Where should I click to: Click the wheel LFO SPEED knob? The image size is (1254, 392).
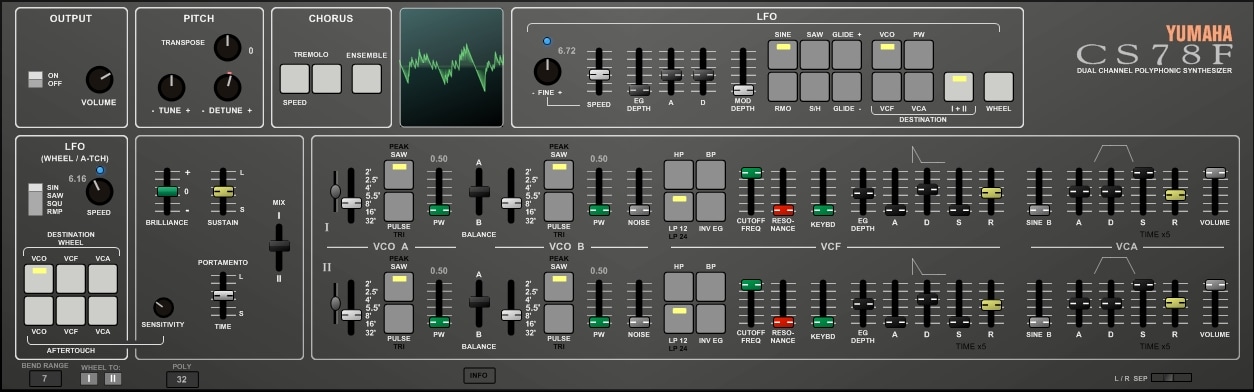(x=100, y=191)
